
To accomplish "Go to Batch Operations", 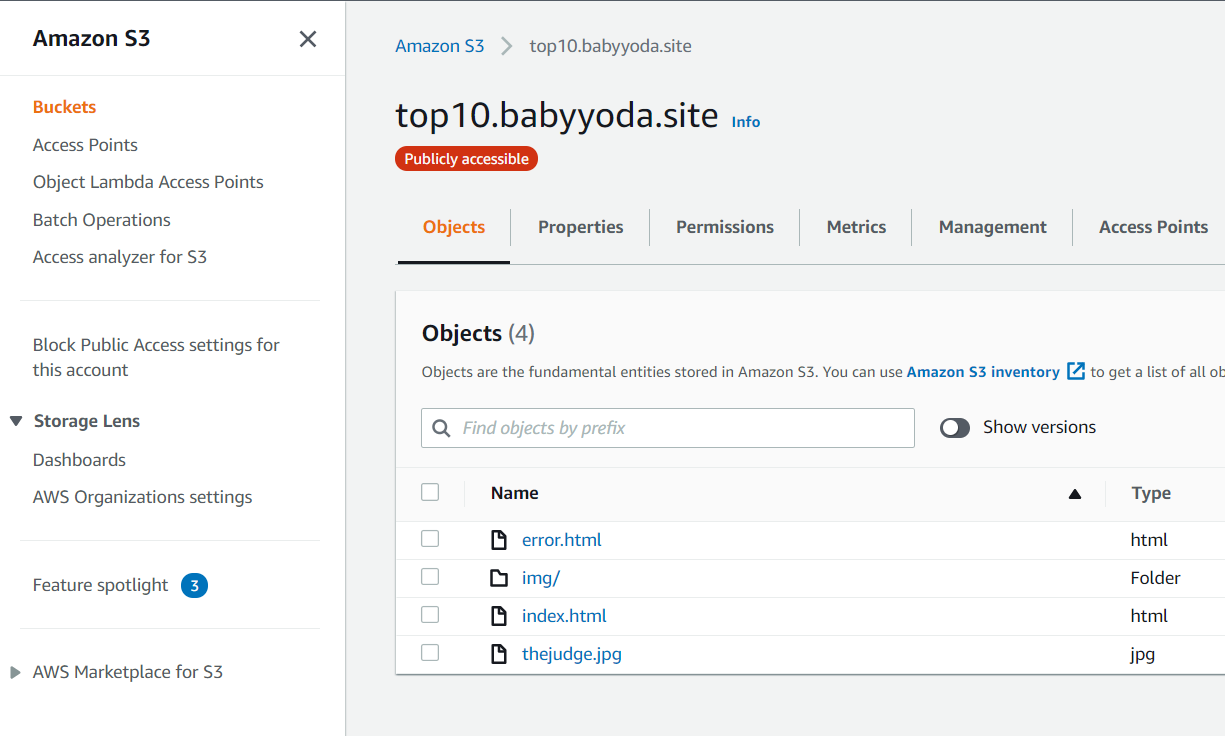I will pyautogui.click(x=102, y=220).
